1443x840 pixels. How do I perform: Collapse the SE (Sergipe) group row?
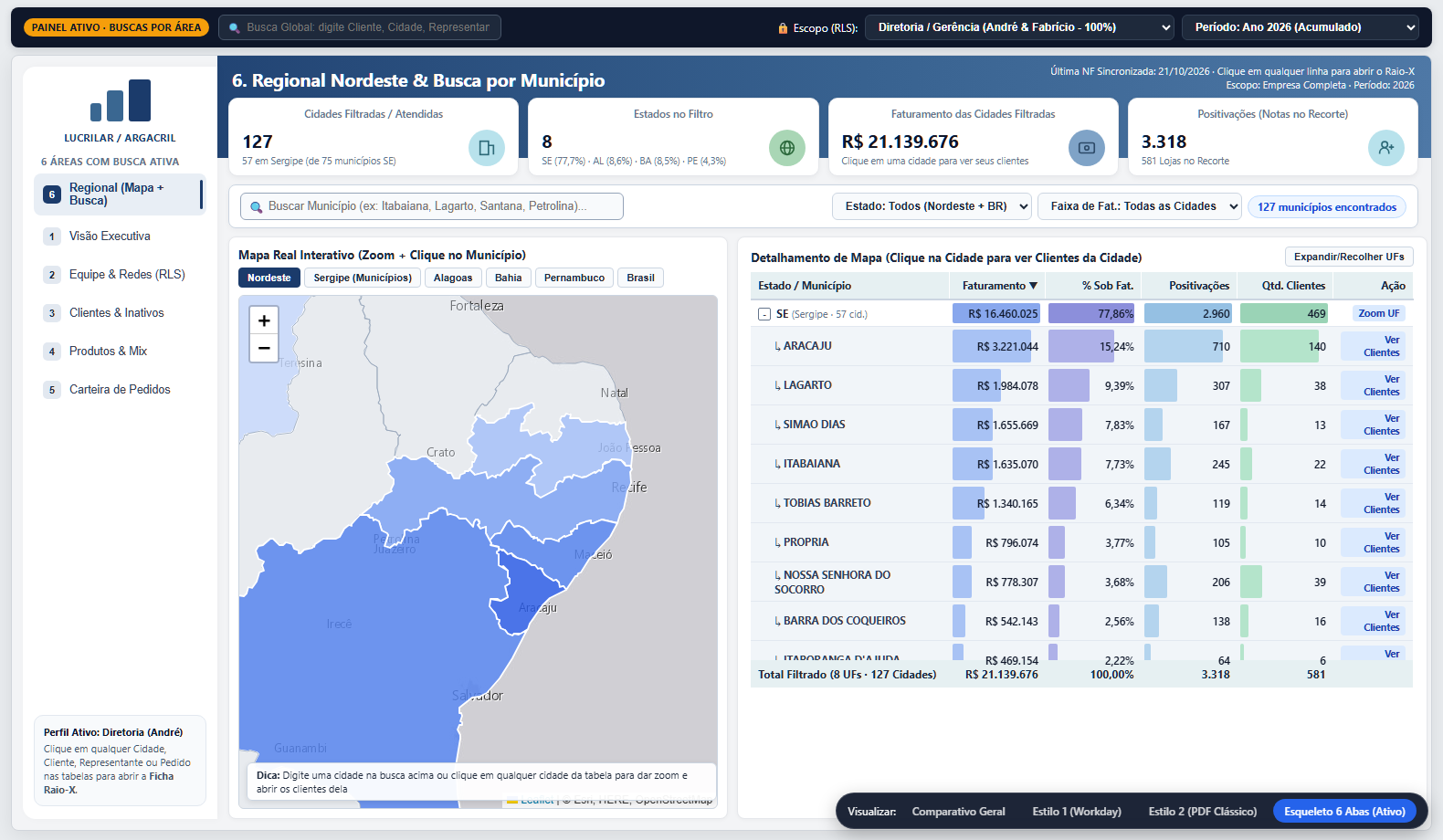pyautogui.click(x=764, y=314)
